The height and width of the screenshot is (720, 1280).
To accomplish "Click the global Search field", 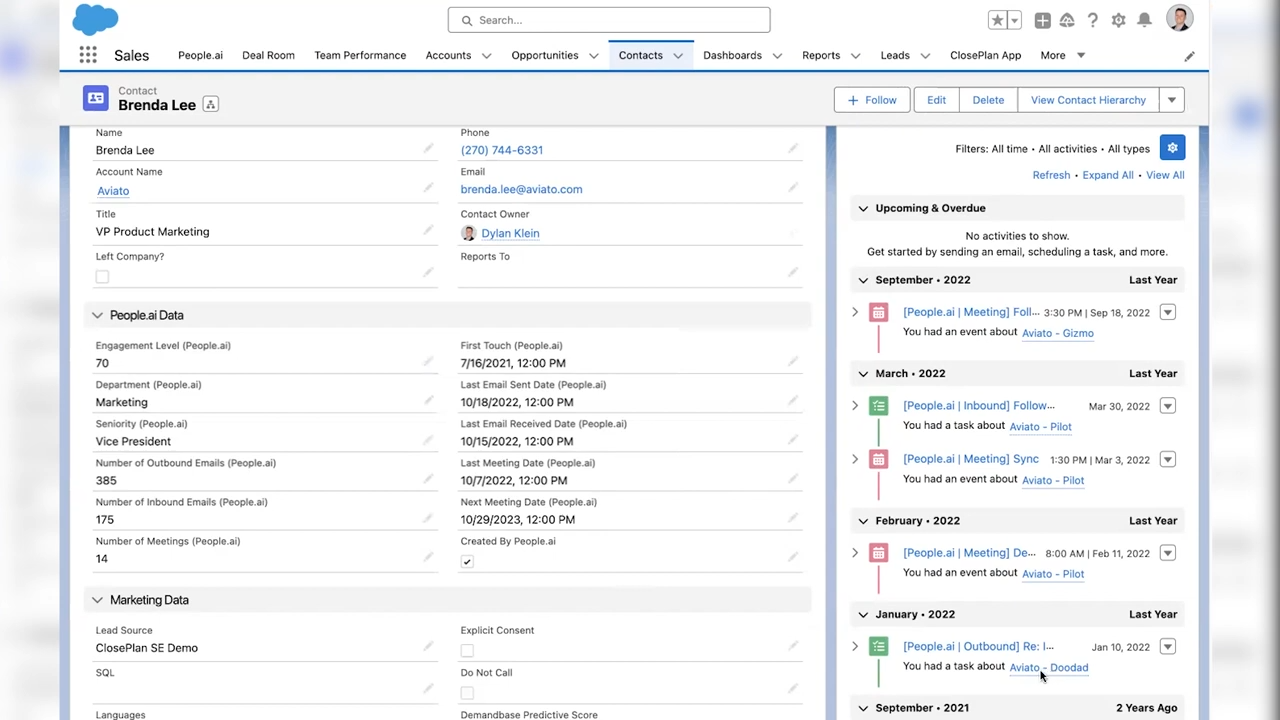I will (x=609, y=20).
